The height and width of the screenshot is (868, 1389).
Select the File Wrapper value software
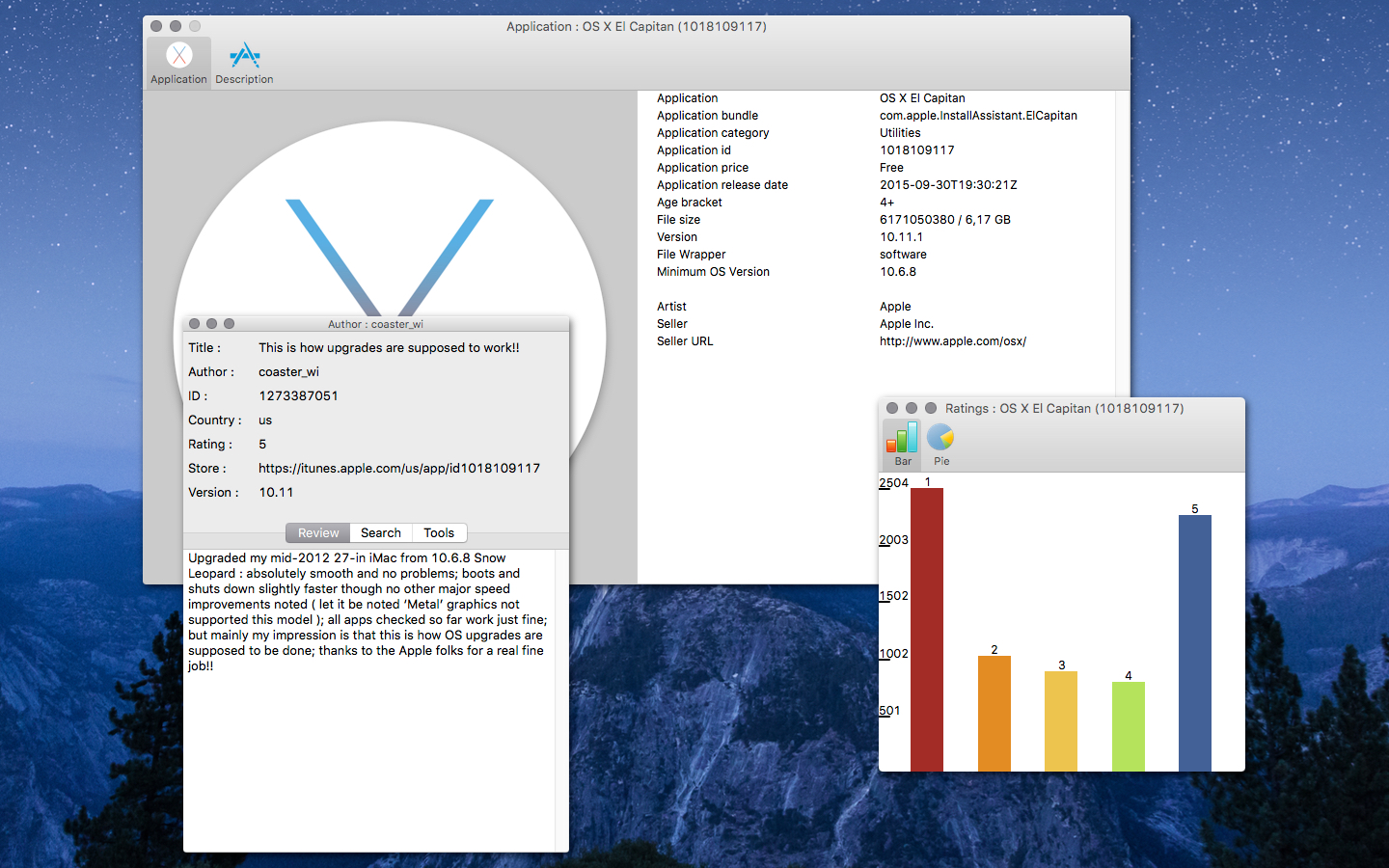(x=903, y=255)
